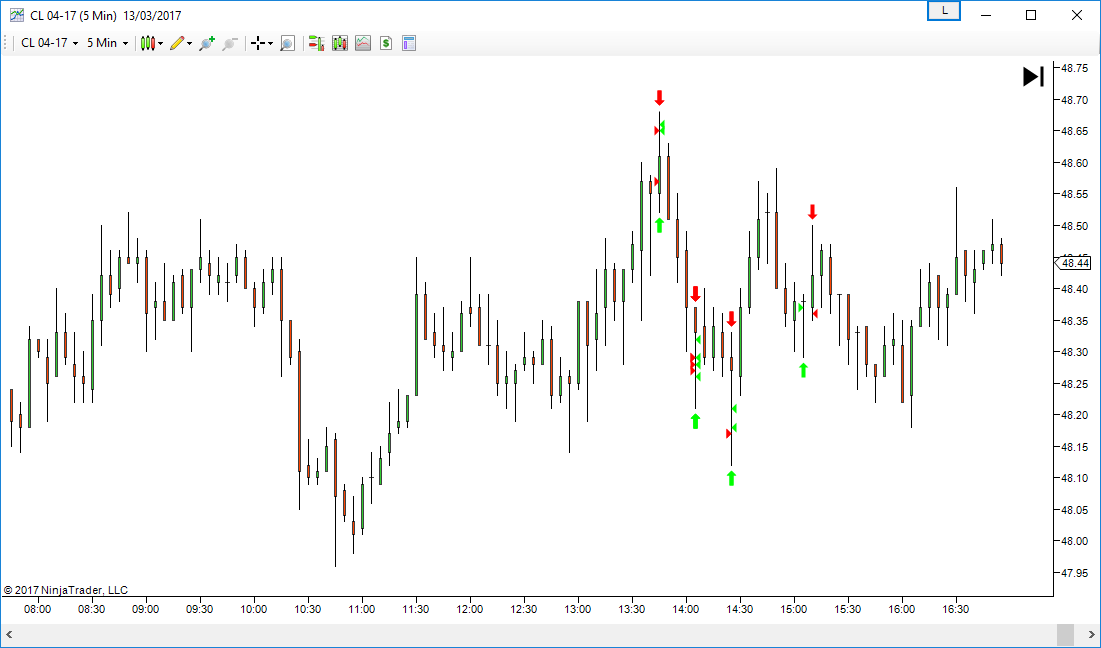Click the current price marker 48.44
This screenshot has height=648, width=1101.
click(x=1073, y=263)
